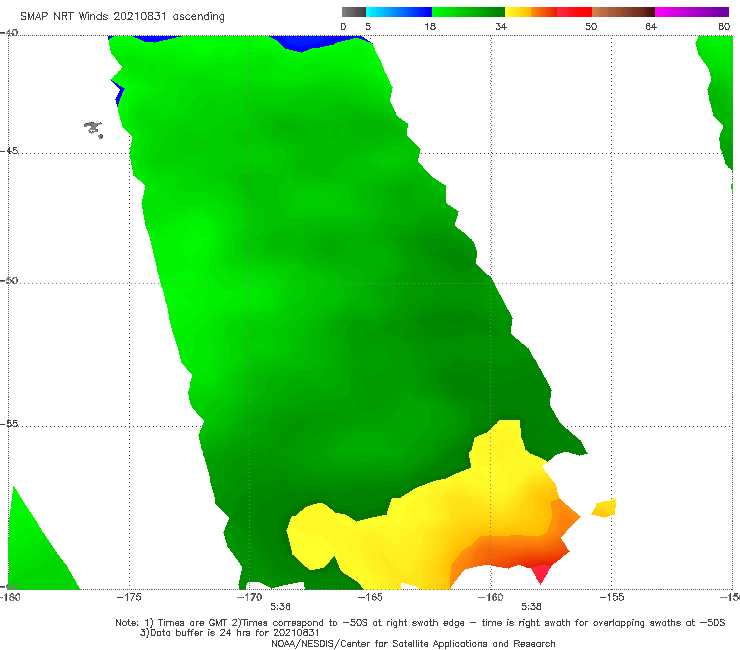
Task: Click the color bar label "34"
Action: tap(501, 26)
